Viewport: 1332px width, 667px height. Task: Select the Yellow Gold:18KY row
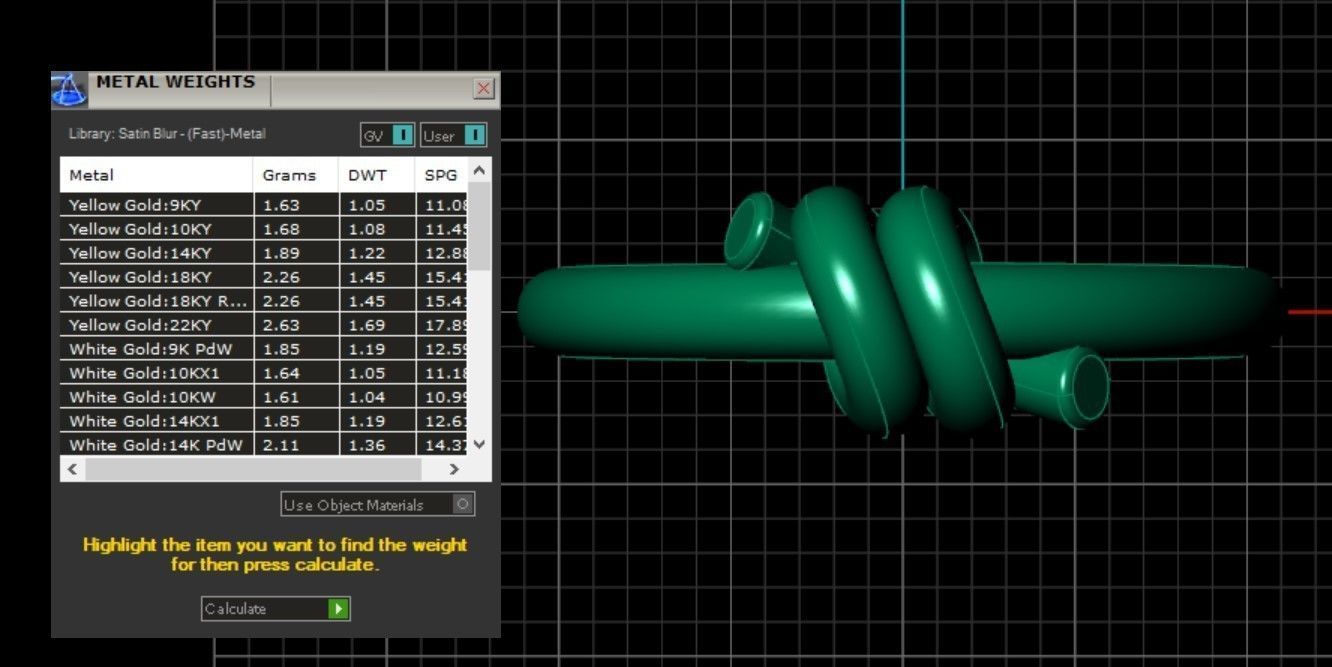pyautogui.click(x=264, y=277)
